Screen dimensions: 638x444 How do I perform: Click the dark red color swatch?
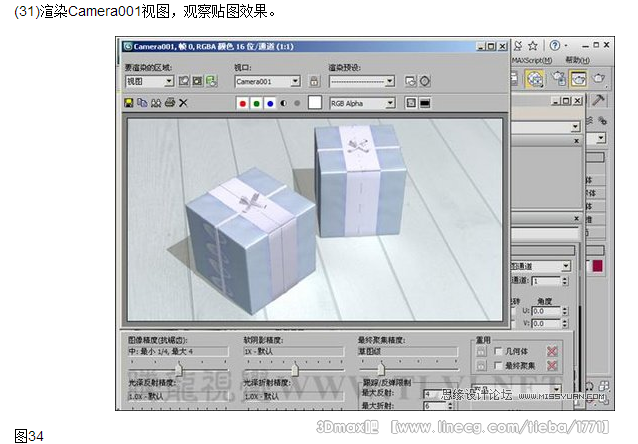coord(598,266)
